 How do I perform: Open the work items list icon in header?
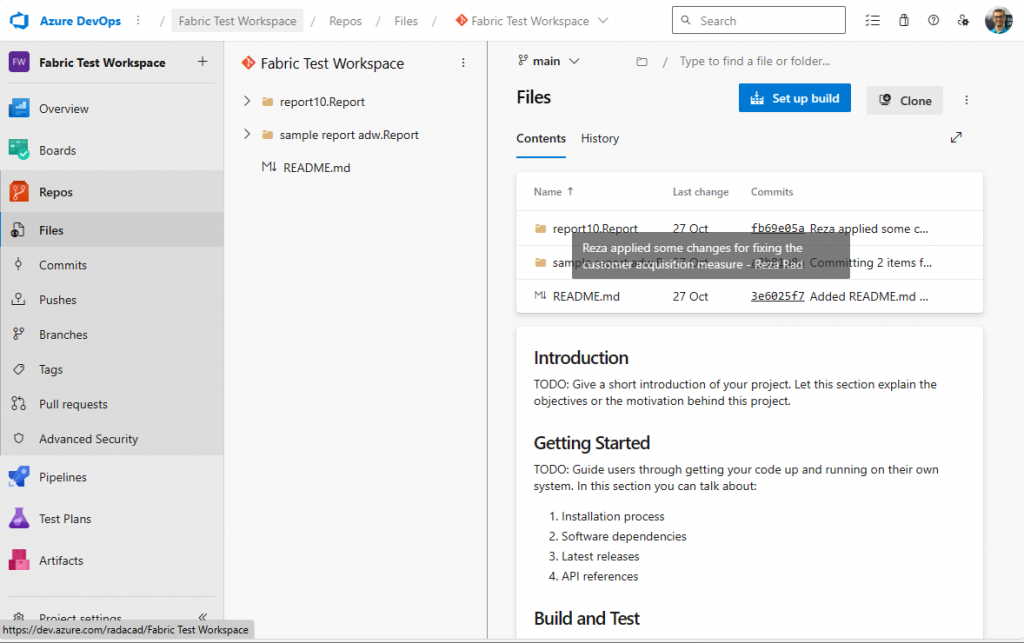873,20
